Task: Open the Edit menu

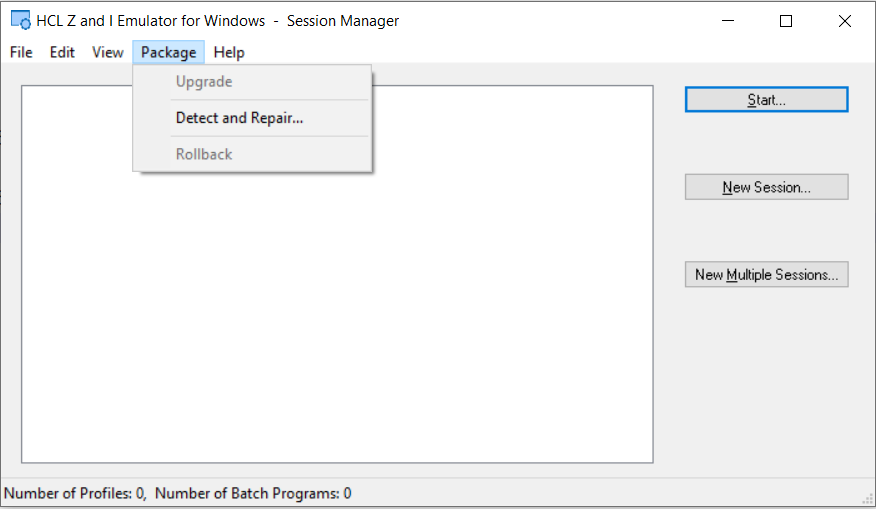Action: point(62,52)
